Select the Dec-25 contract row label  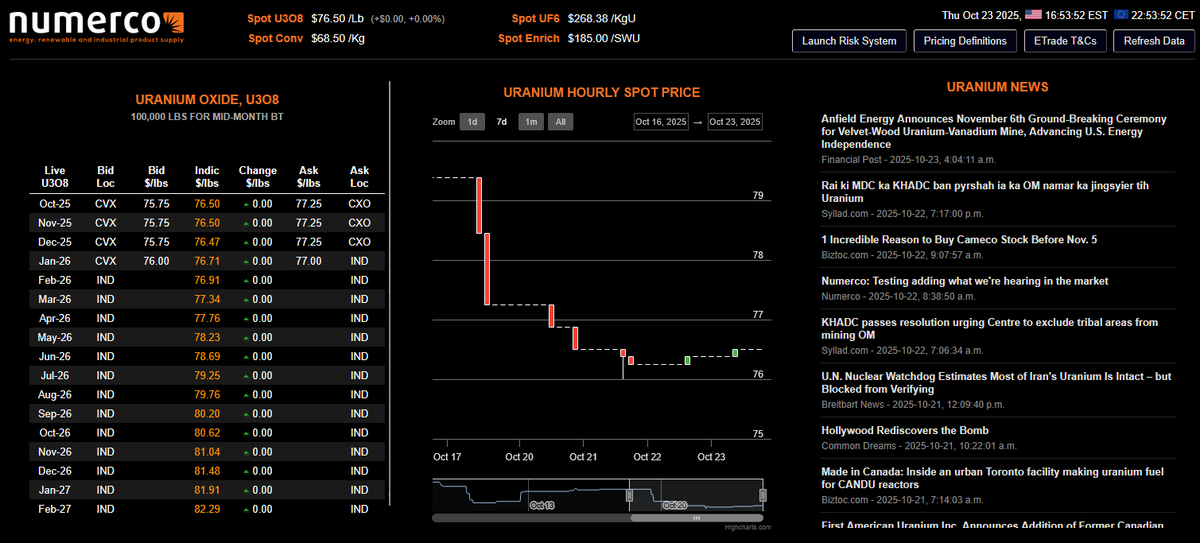[x=55, y=242]
